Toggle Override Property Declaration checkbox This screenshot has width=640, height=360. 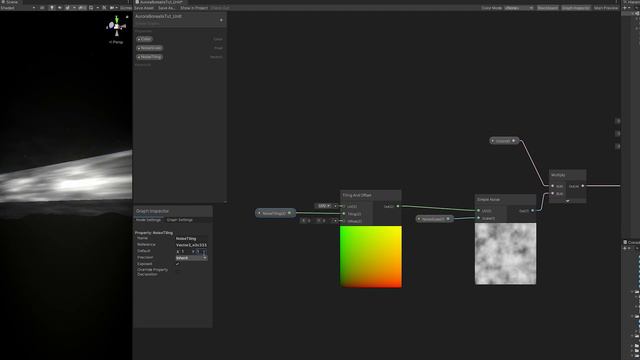(x=178, y=270)
